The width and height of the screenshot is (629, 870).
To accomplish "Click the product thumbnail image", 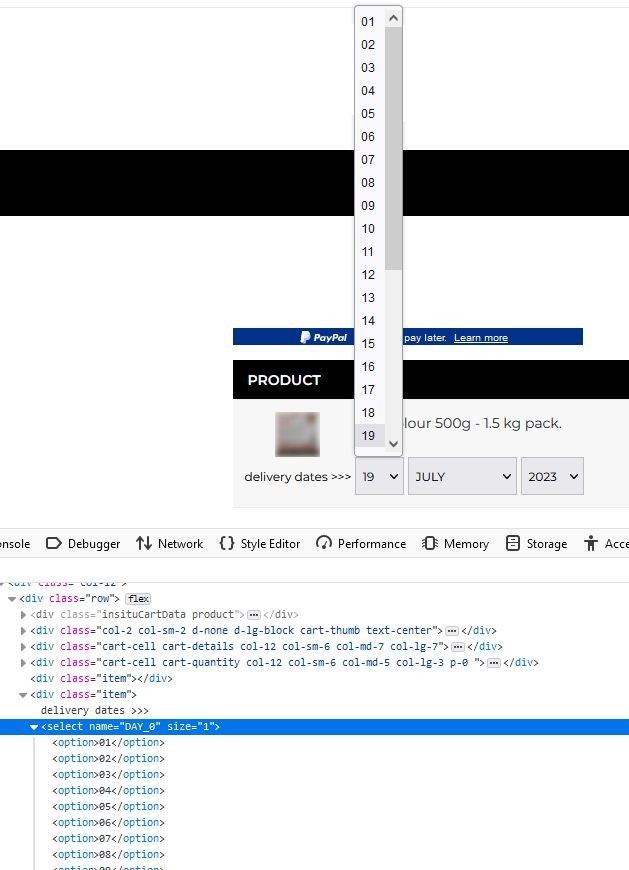I will 297,433.
